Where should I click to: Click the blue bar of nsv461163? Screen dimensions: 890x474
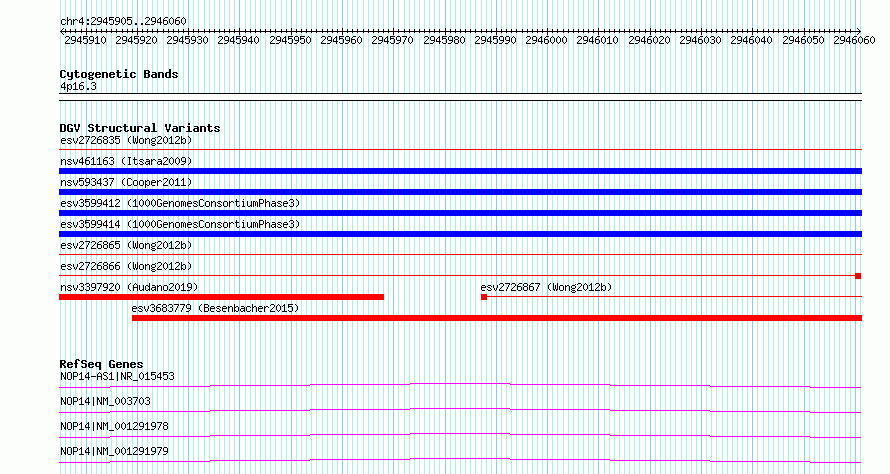(460, 171)
